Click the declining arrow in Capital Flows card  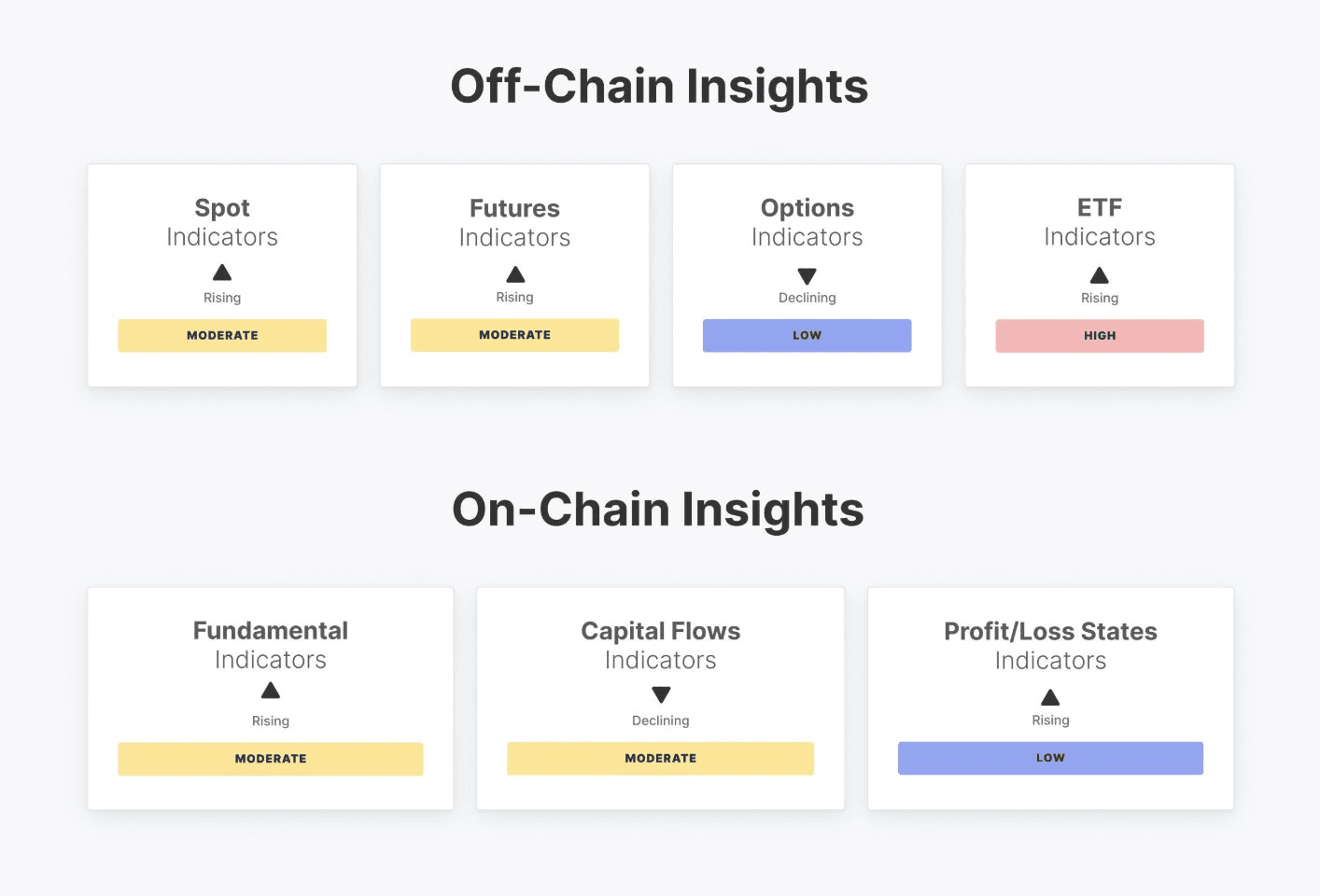[661, 694]
